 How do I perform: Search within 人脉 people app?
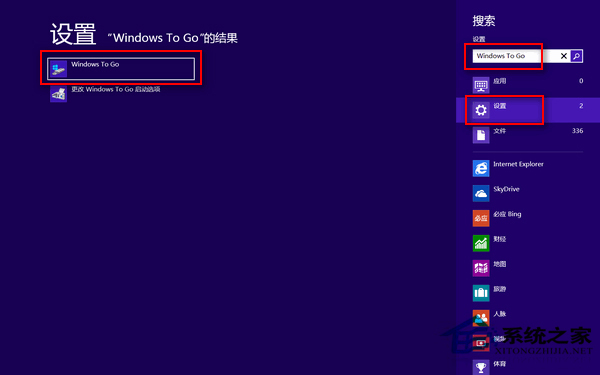click(528, 318)
